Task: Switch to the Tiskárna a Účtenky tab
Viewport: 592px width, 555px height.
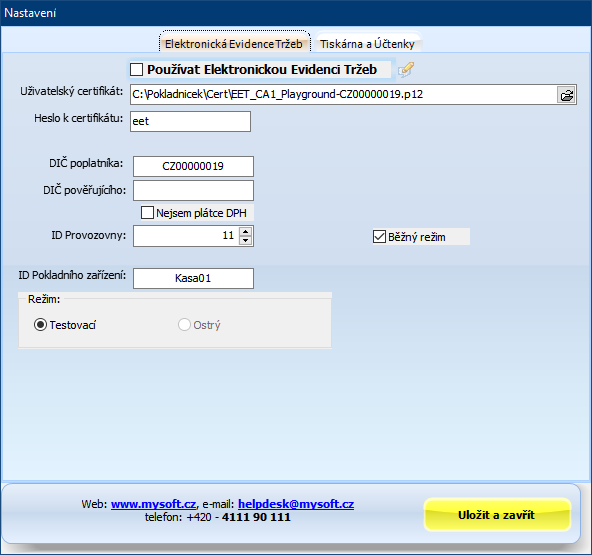Action: pos(367,44)
